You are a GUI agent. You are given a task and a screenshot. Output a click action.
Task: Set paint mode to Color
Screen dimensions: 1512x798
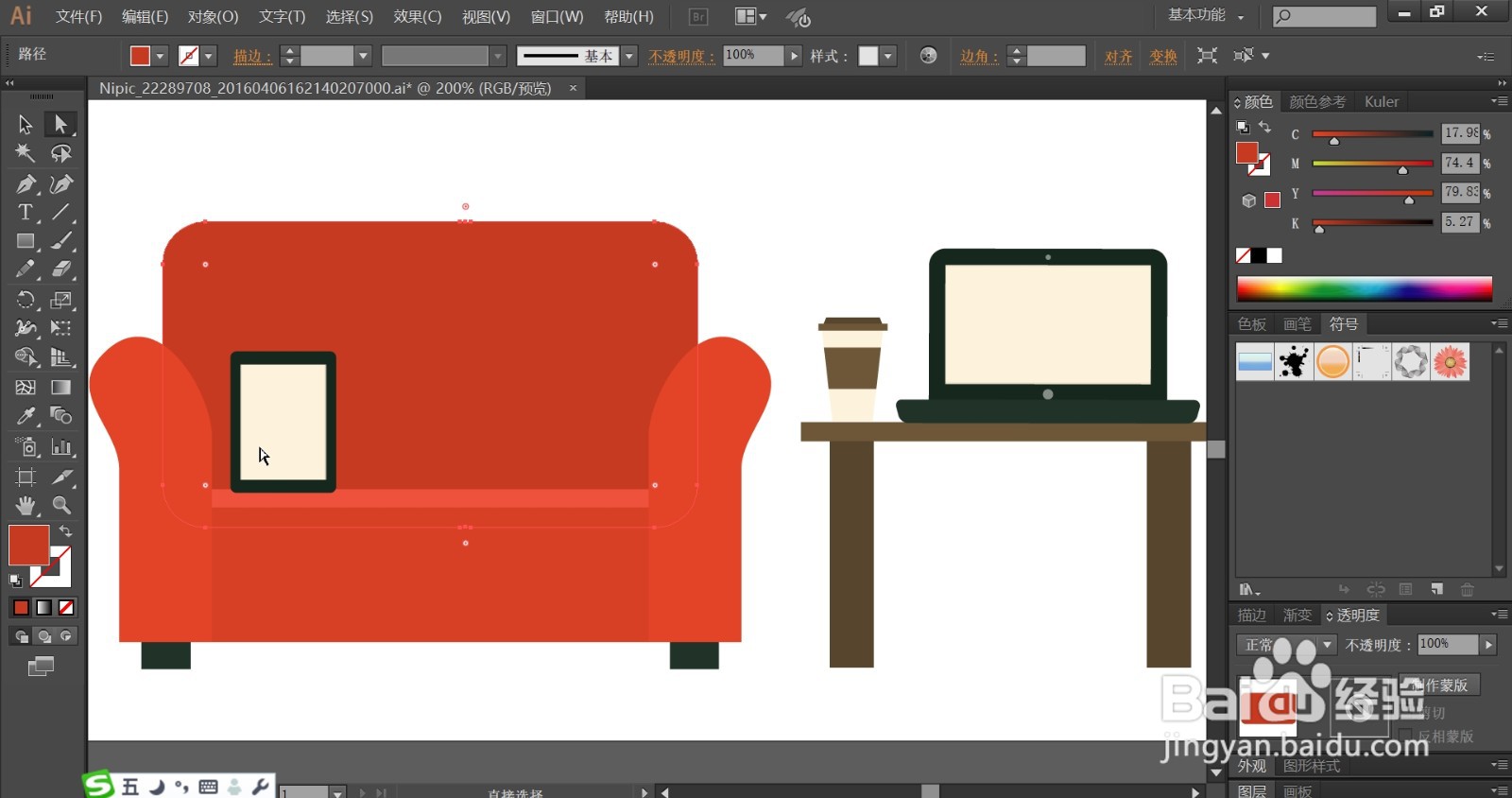click(x=21, y=607)
